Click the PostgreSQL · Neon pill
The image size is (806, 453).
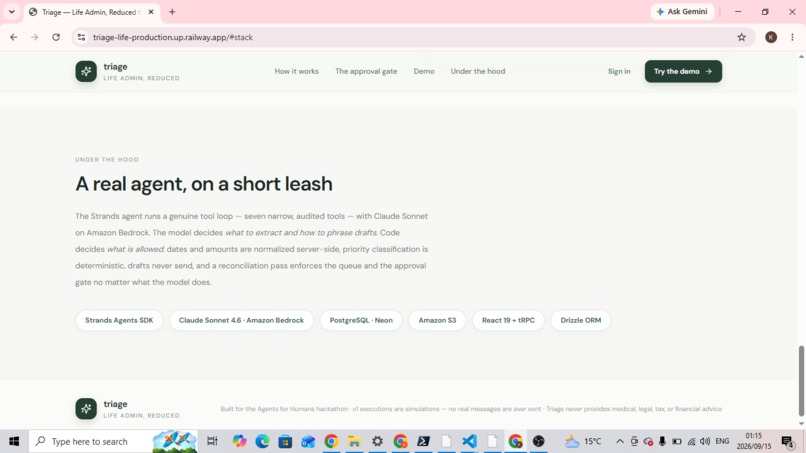pyautogui.click(x=361, y=320)
